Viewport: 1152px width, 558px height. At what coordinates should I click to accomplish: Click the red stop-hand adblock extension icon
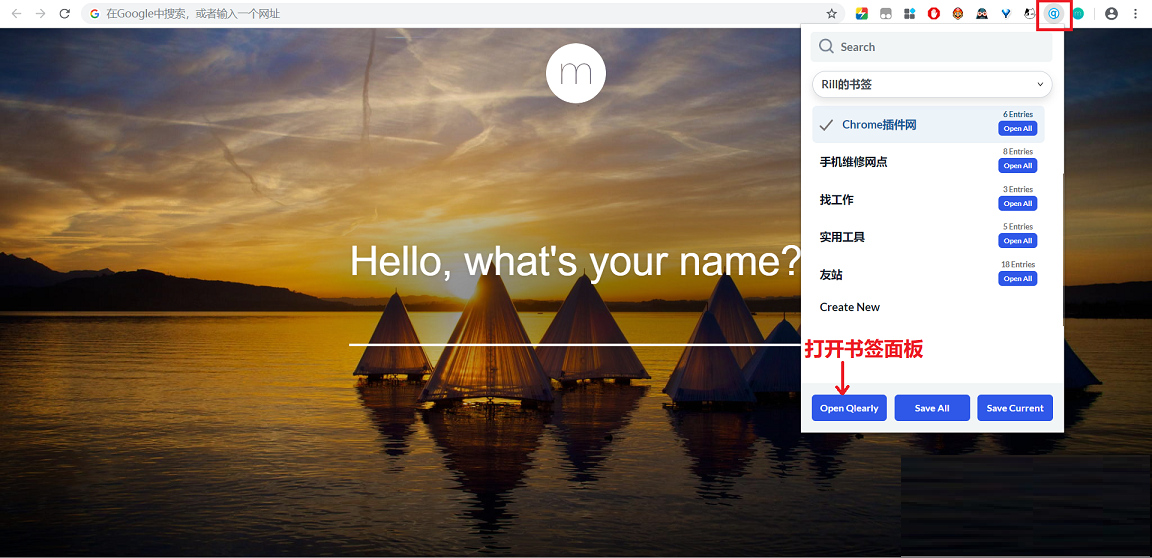[x=934, y=14]
